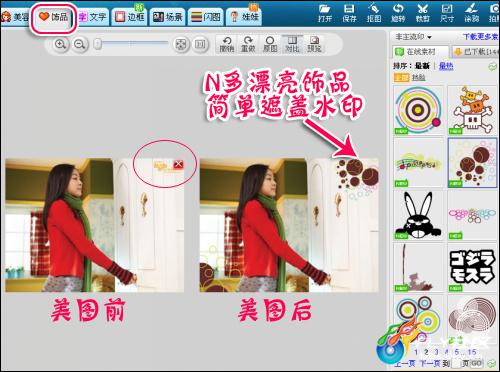Select the black rabbit sticker thumbnail
Image resolution: width=500 pixels, height=372 pixels.
[418, 215]
